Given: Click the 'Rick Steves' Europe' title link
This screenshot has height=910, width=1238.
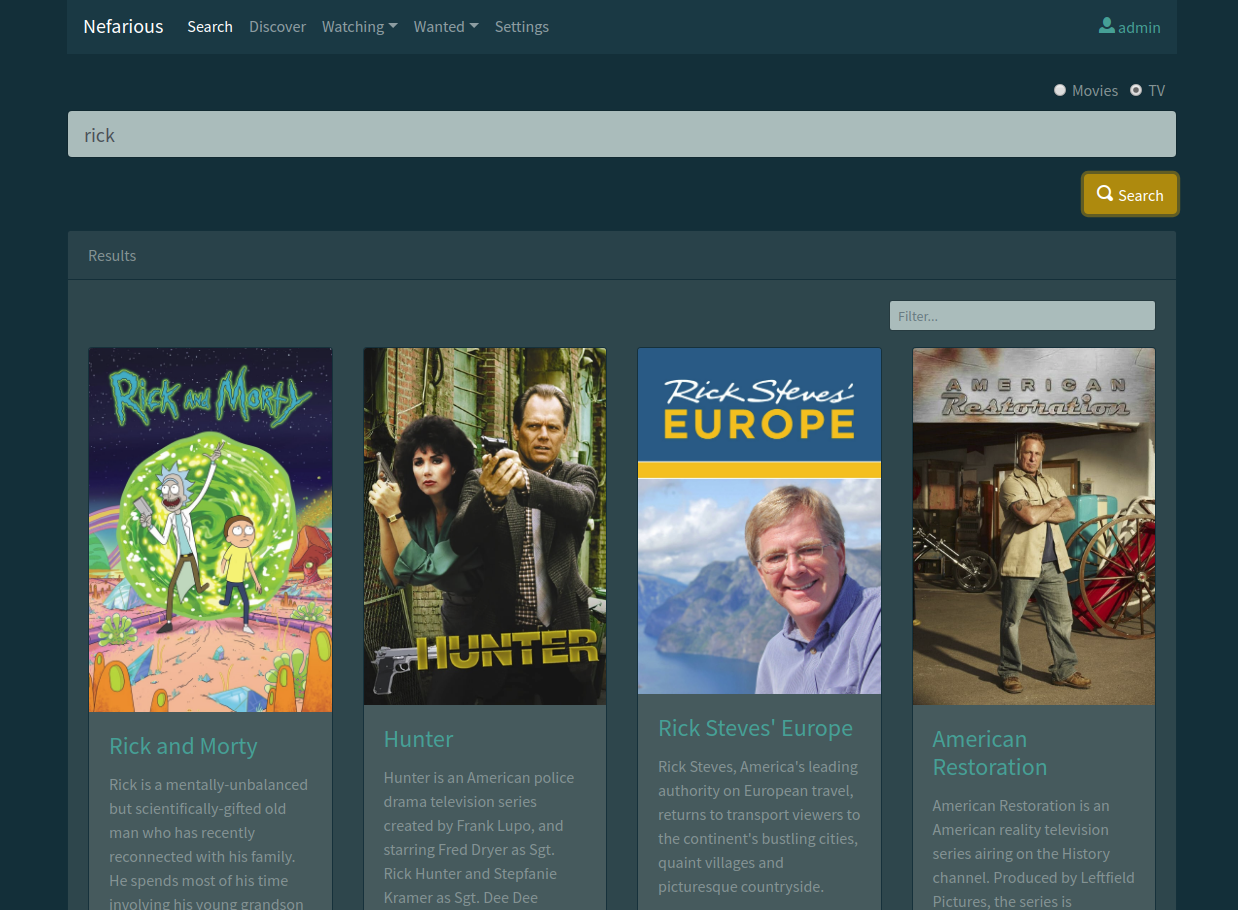Looking at the screenshot, I should pyautogui.click(x=755, y=728).
